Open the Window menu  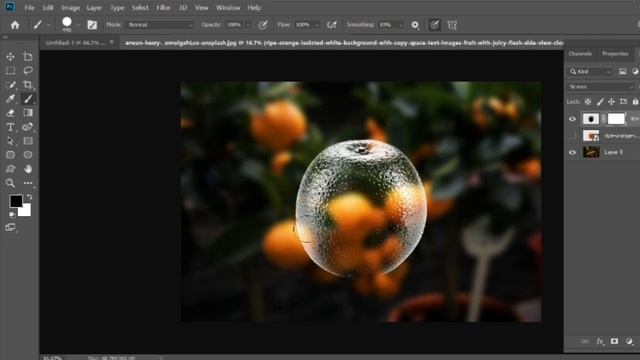pyautogui.click(x=228, y=8)
